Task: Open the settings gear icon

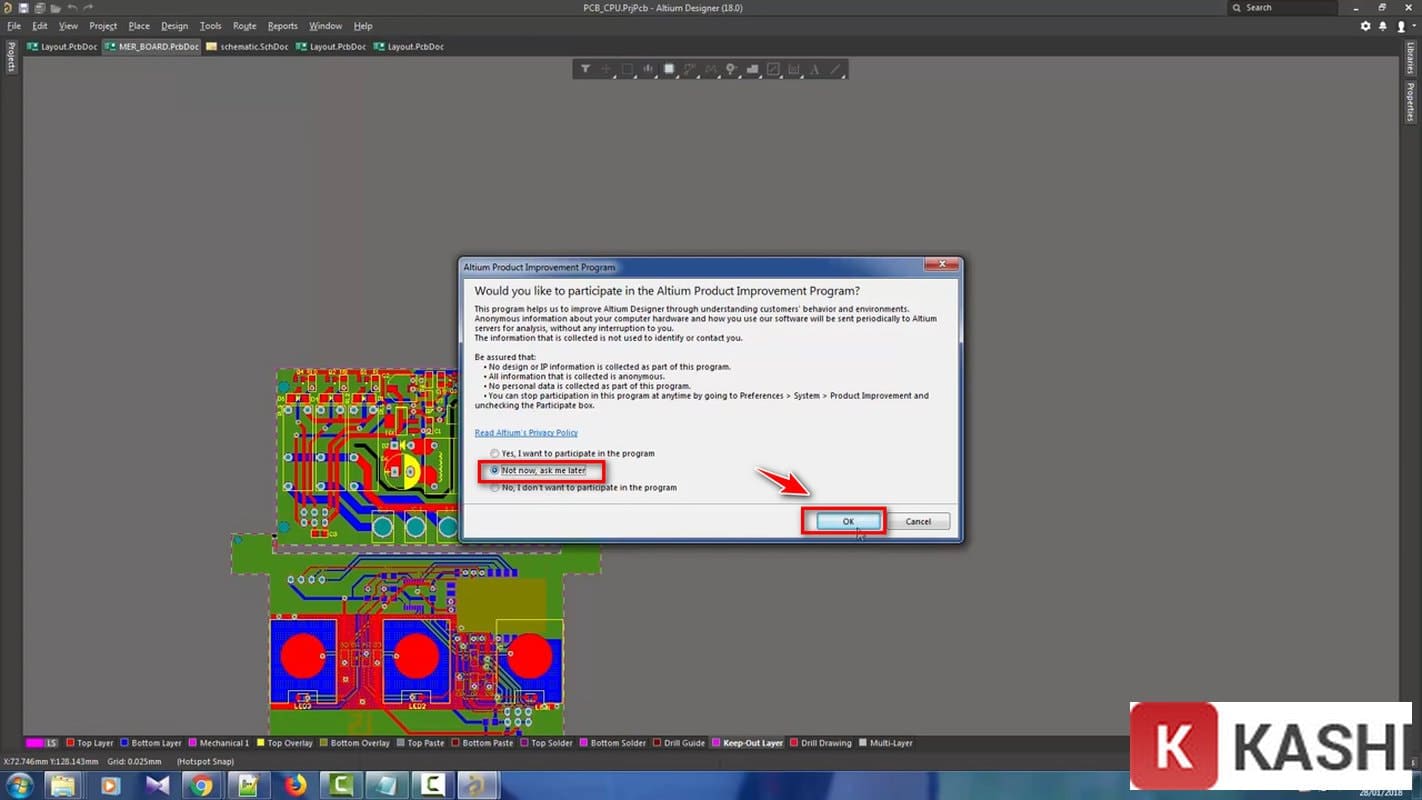Action: pyautogui.click(x=1366, y=26)
